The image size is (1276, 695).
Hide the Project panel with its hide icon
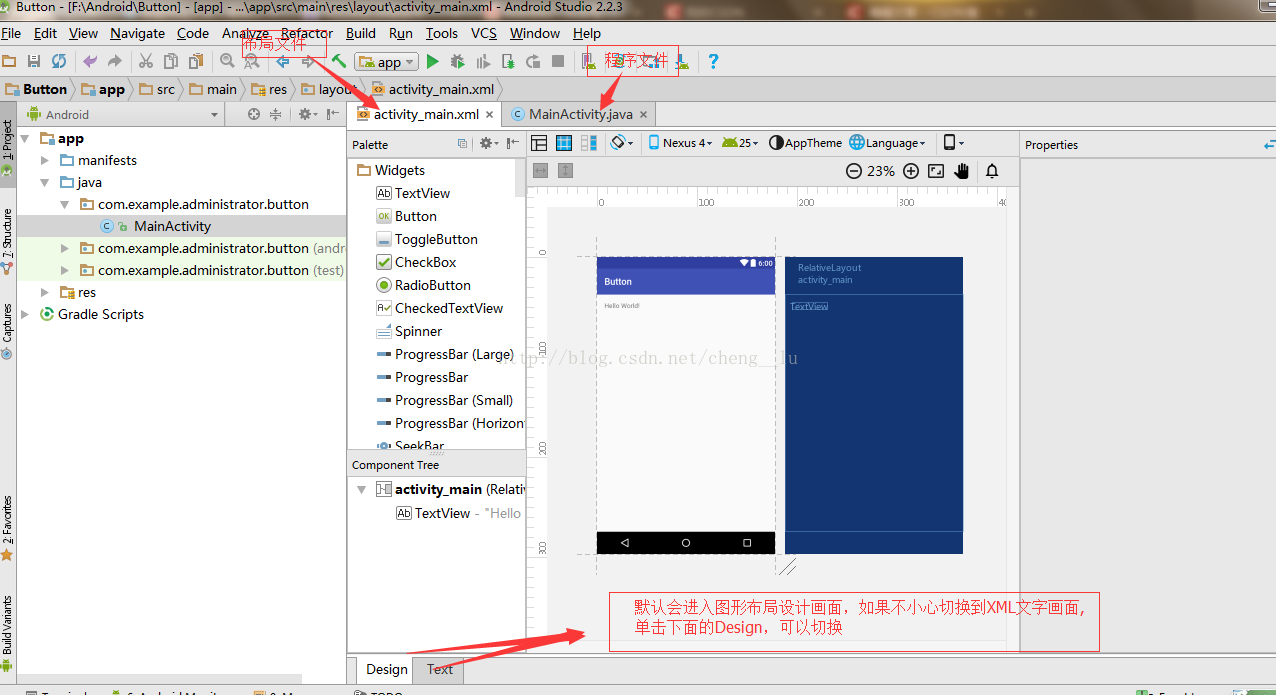point(332,114)
